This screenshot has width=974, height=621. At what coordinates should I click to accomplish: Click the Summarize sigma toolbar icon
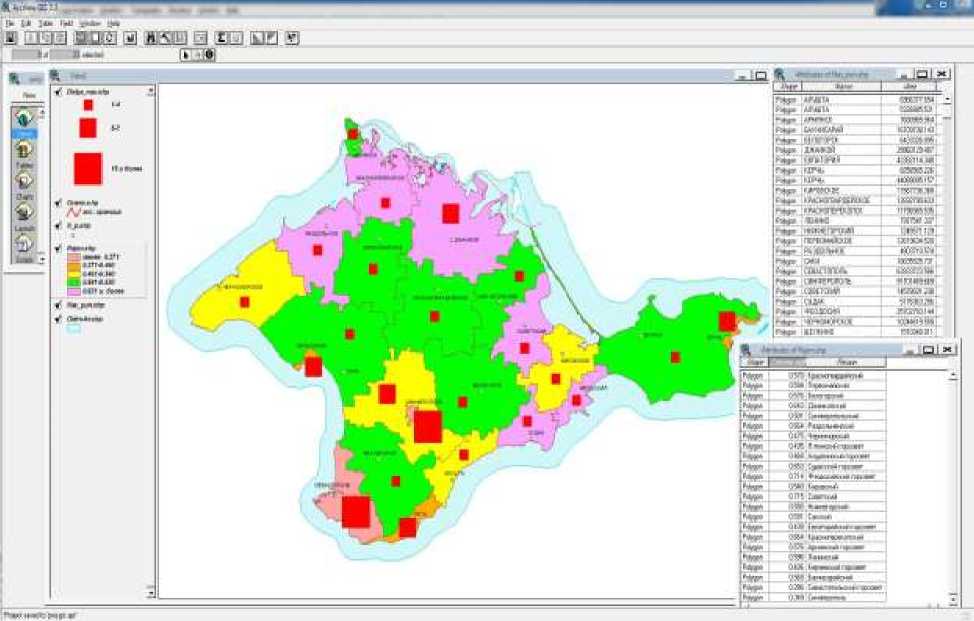[x=222, y=38]
